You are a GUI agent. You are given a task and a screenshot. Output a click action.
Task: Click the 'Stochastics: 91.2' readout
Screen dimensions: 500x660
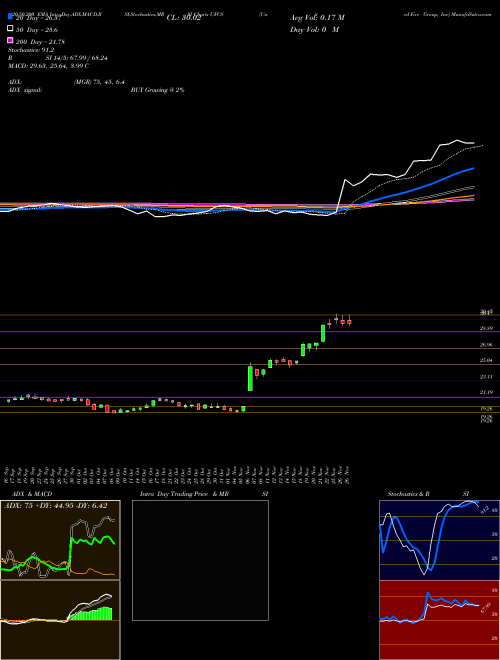[29, 50]
